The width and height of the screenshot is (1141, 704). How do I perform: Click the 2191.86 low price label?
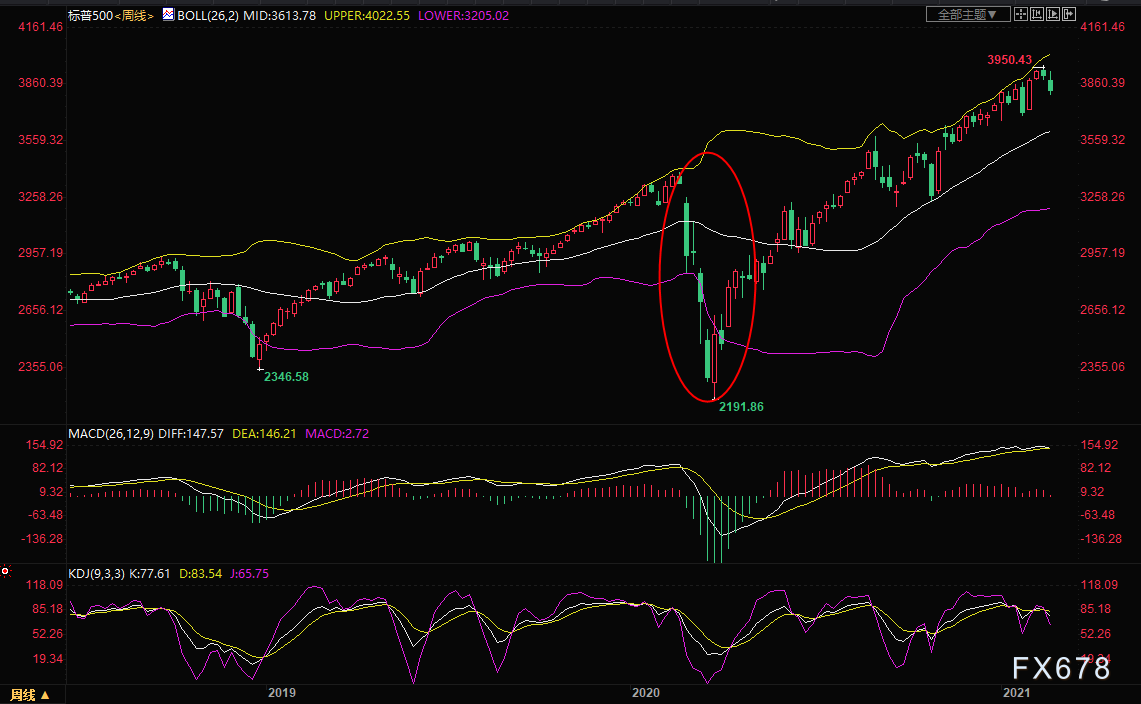click(x=742, y=407)
